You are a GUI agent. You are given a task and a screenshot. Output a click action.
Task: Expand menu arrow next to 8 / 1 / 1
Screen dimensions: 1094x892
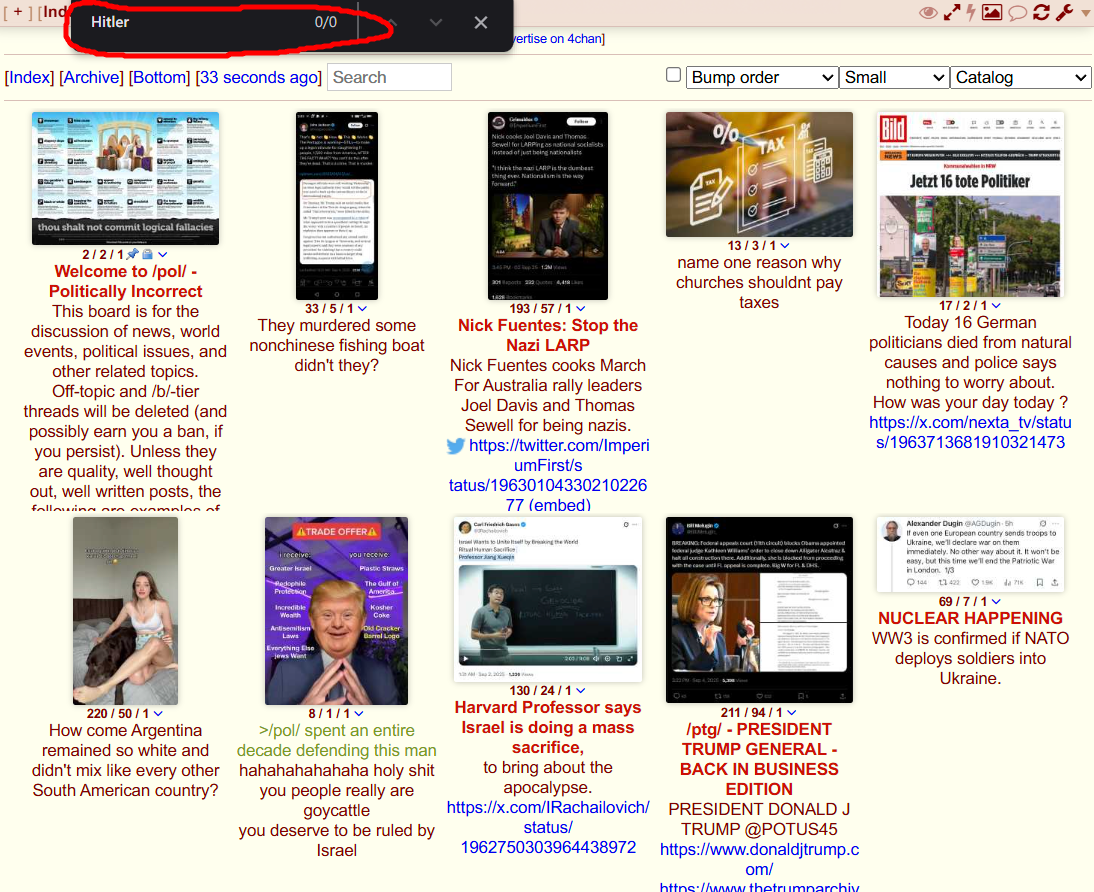coord(359,714)
